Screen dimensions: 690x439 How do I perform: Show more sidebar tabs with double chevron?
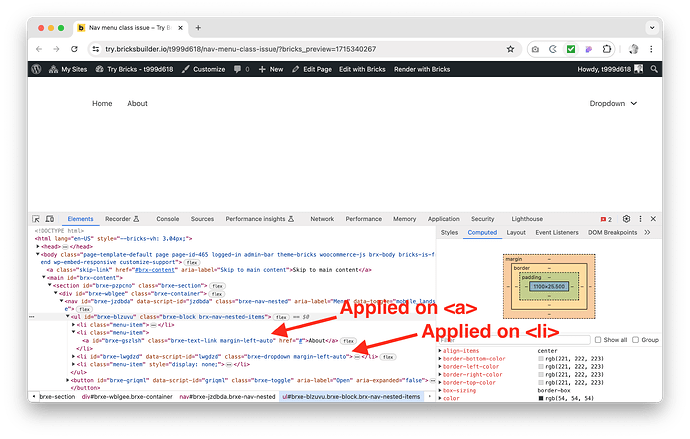coord(647,232)
